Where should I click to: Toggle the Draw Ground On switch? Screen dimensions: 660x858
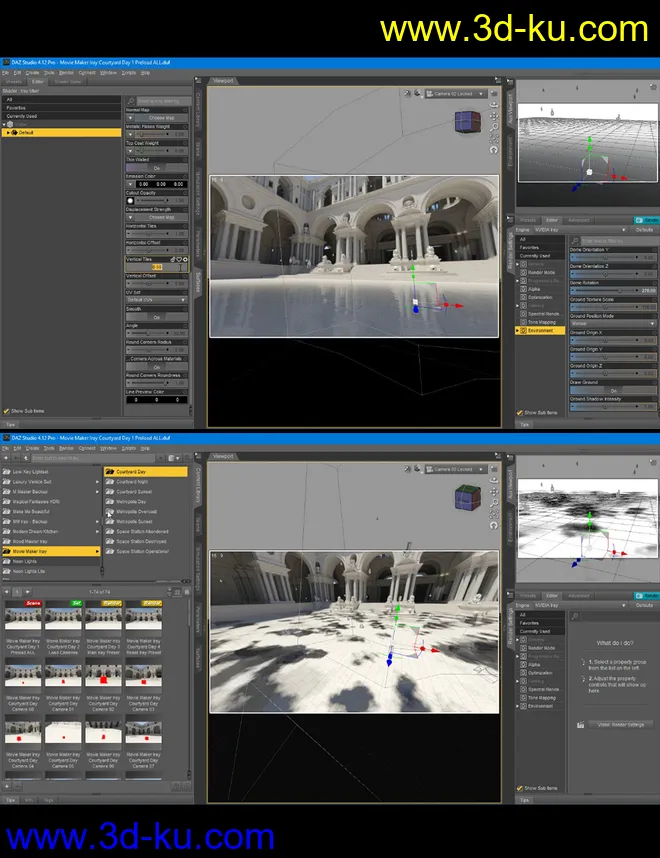[613, 390]
